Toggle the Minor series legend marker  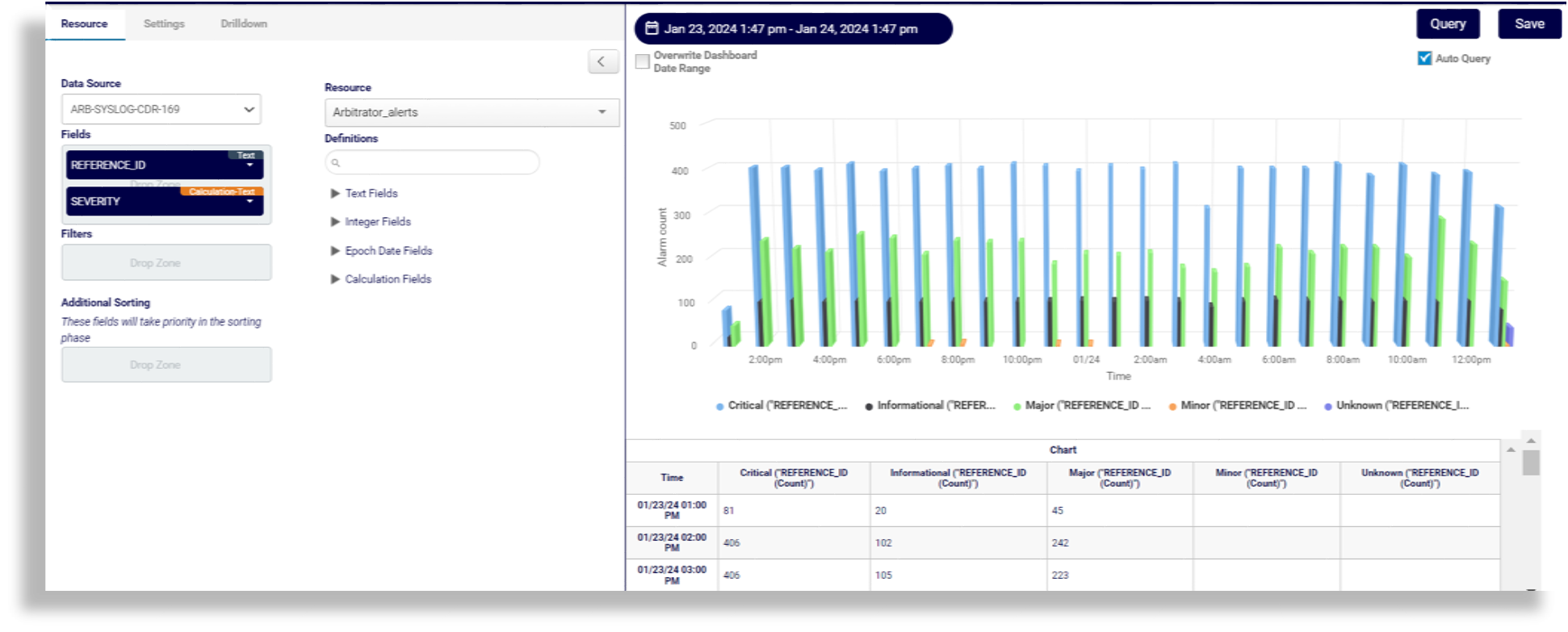pyautogui.click(x=1172, y=407)
